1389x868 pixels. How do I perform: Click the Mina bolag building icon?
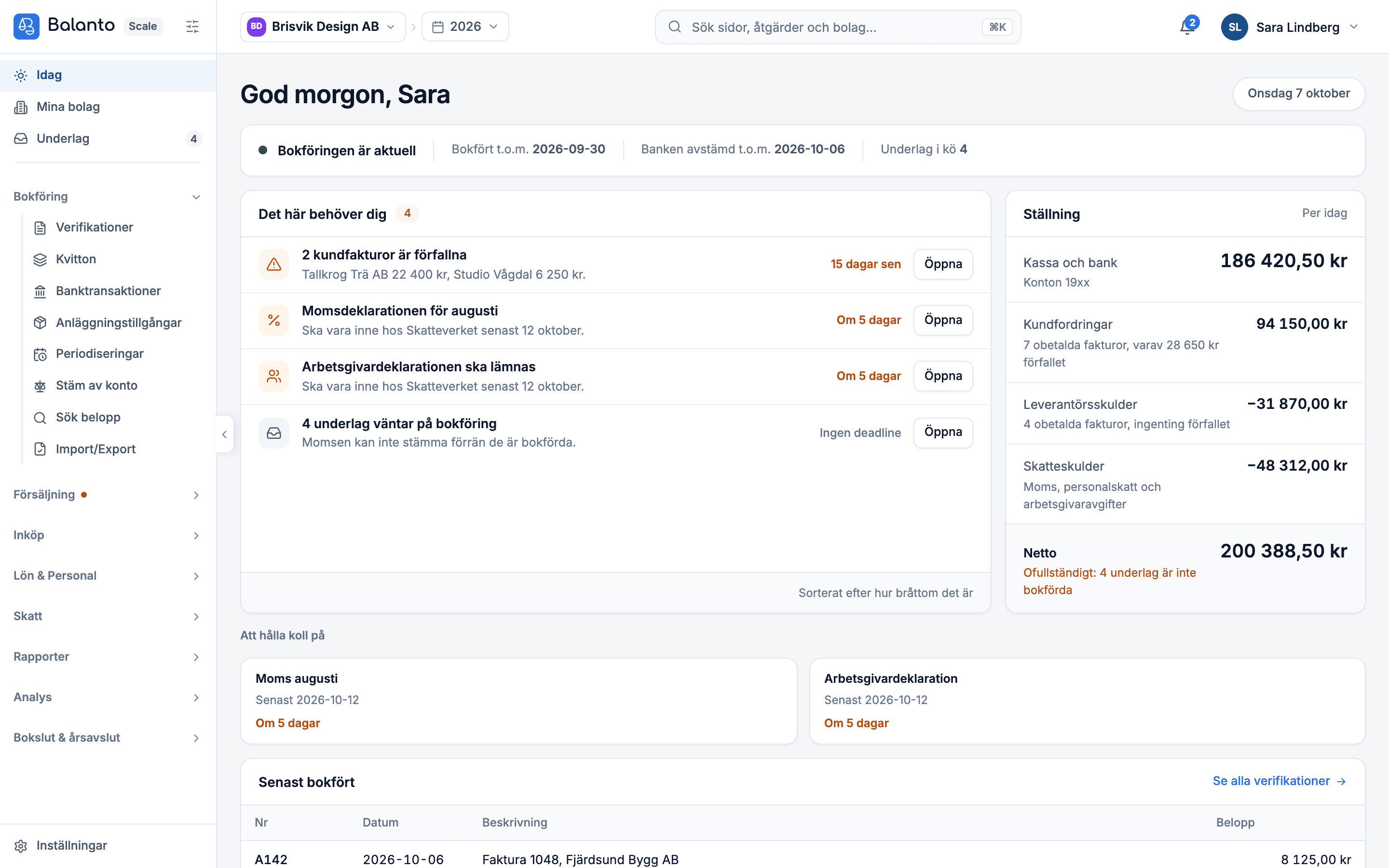[21, 107]
